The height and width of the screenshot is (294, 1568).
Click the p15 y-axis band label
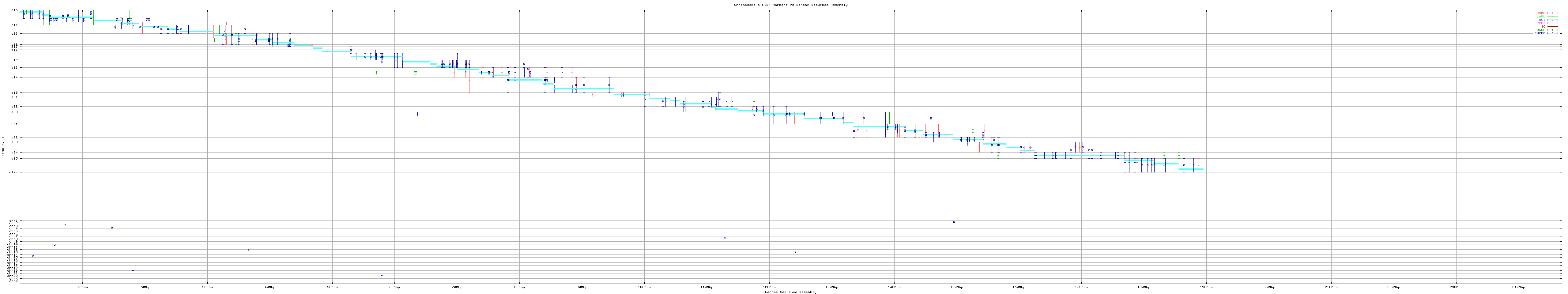pos(14,10)
